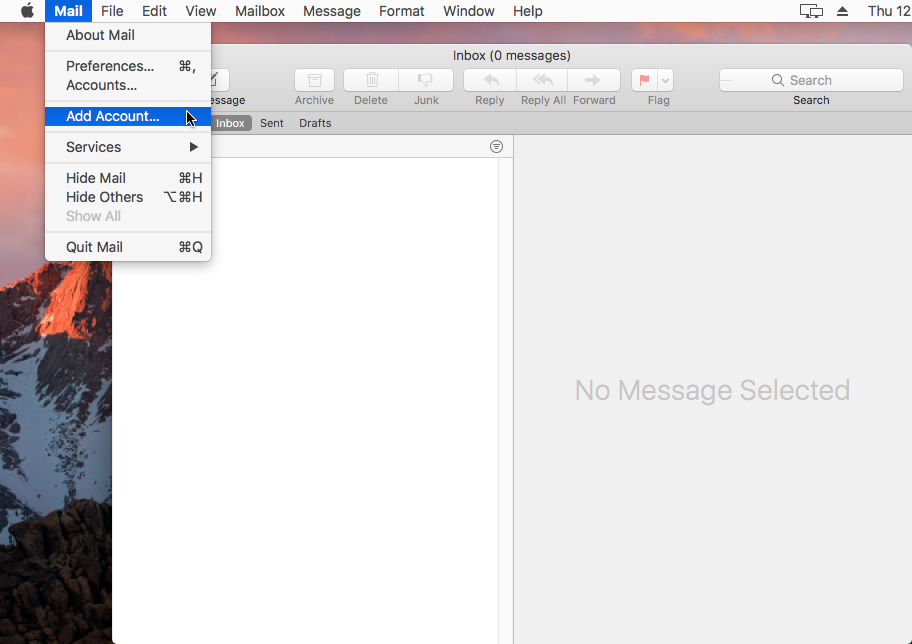Open the File menu
Image resolution: width=912 pixels, height=644 pixels.
tap(112, 11)
